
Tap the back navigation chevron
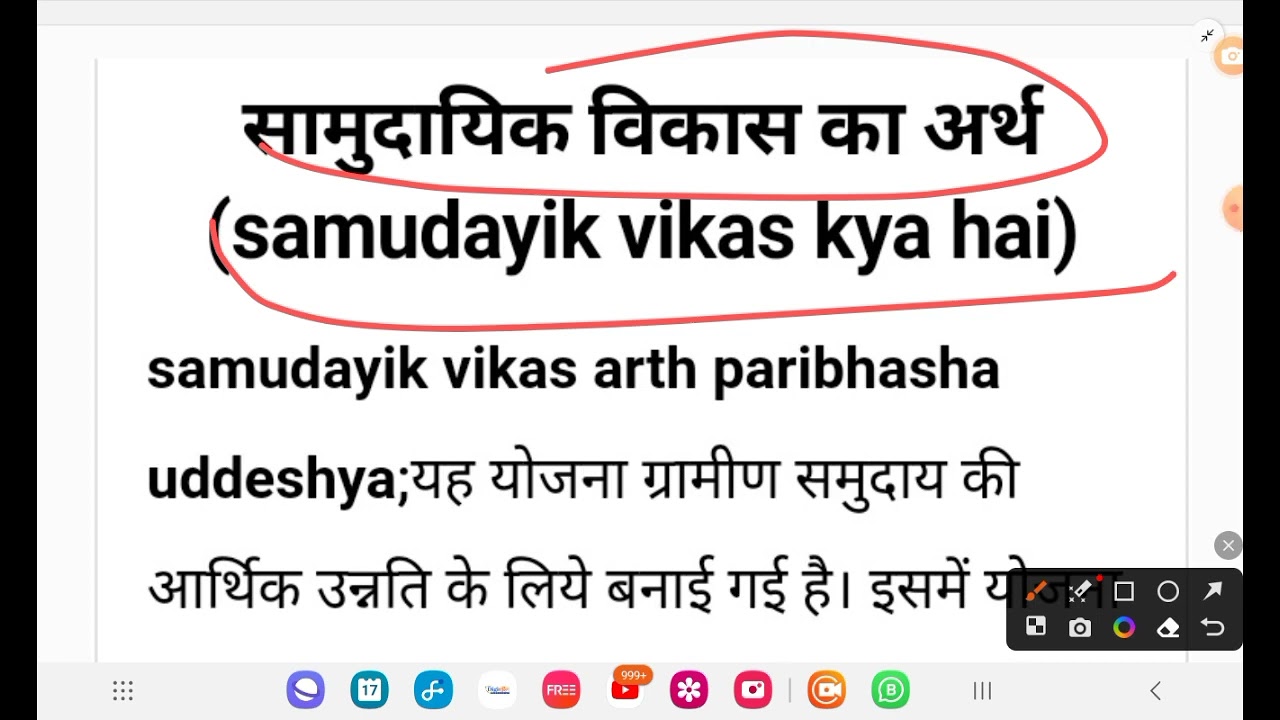tap(1155, 691)
